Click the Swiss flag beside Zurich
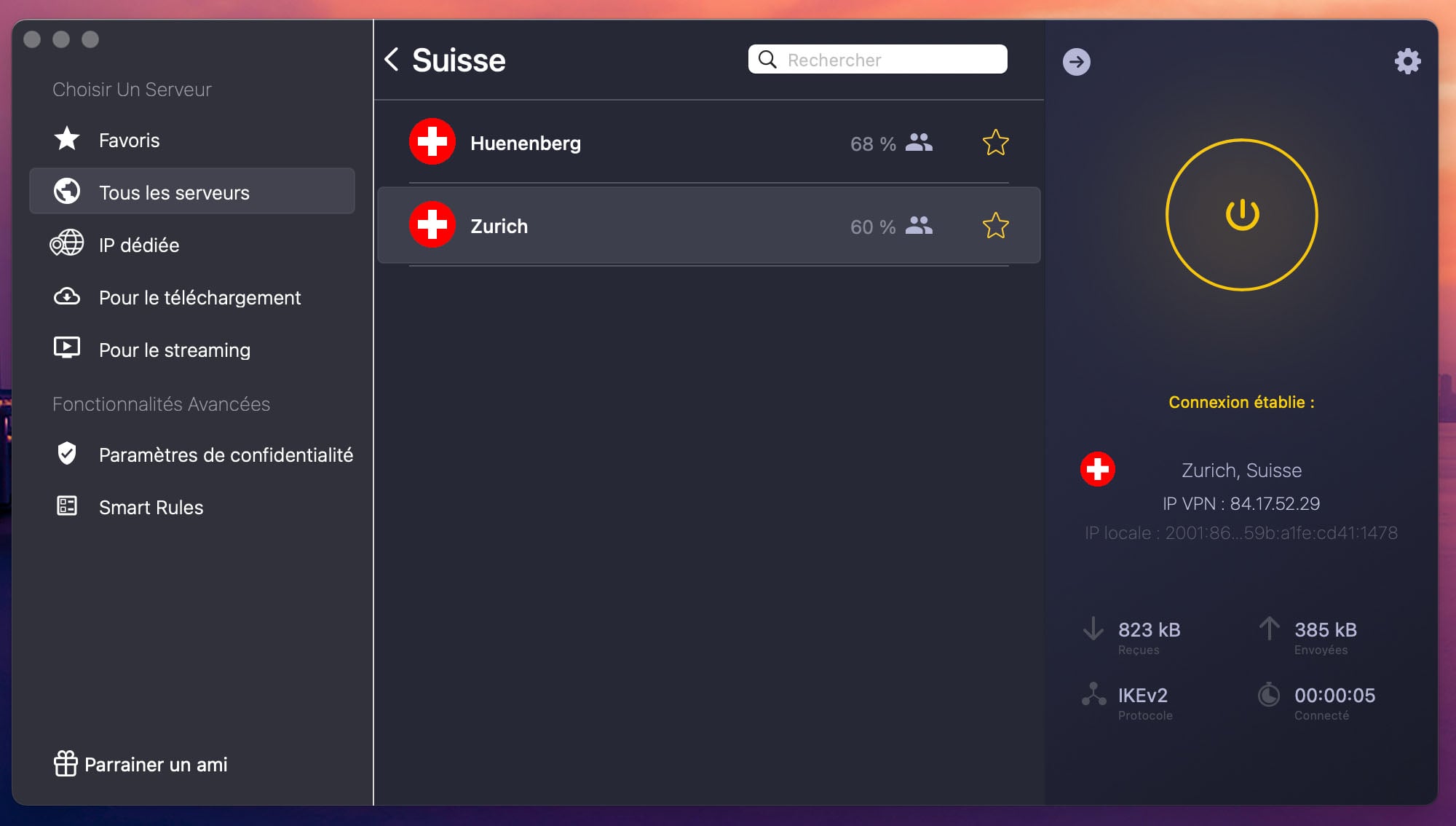Viewport: 1456px width, 826px height. 432,225
